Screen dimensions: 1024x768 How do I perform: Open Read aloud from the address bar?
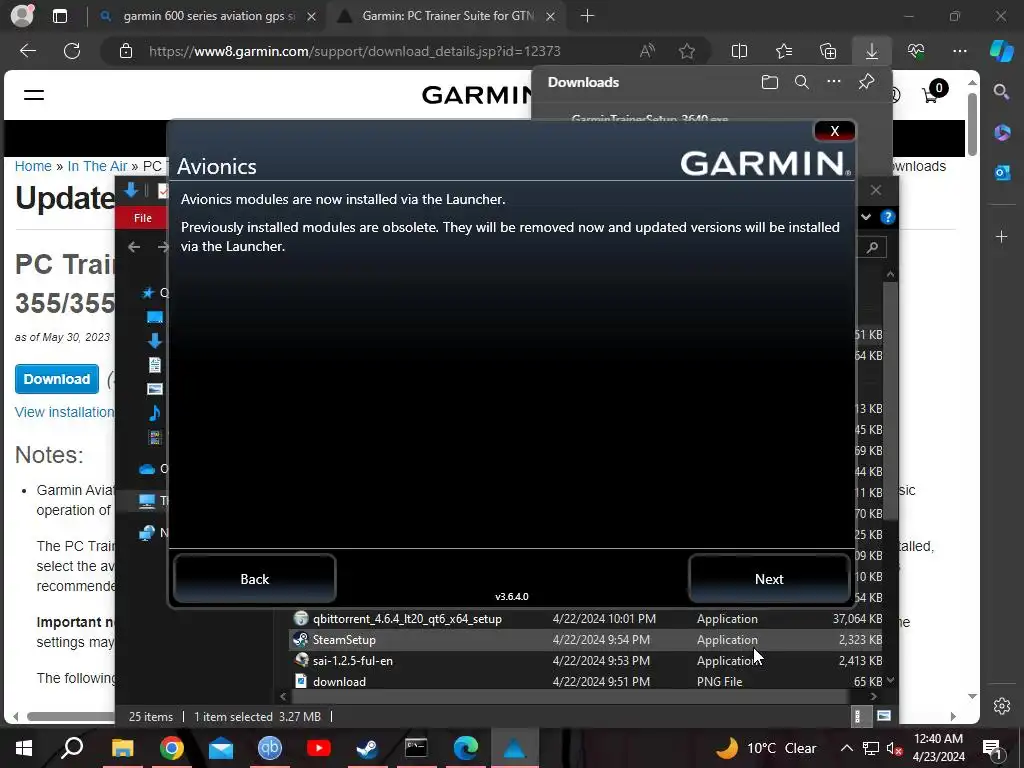click(x=647, y=51)
